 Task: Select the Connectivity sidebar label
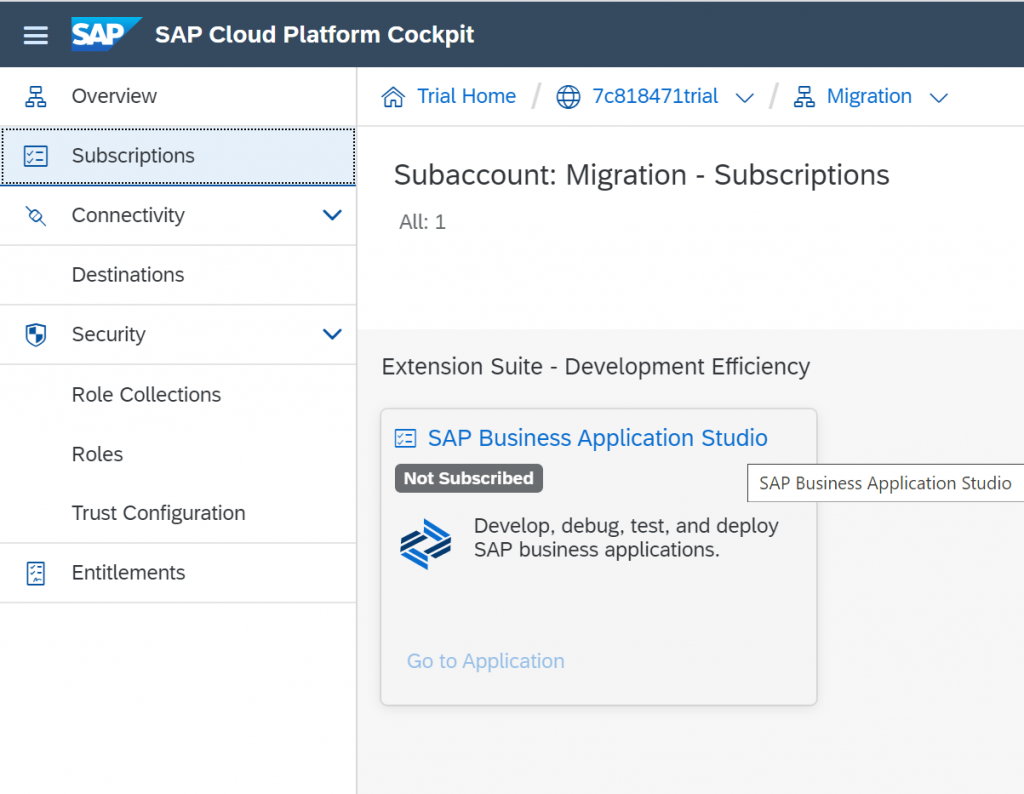pyautogui.click(x=128, y=215)
